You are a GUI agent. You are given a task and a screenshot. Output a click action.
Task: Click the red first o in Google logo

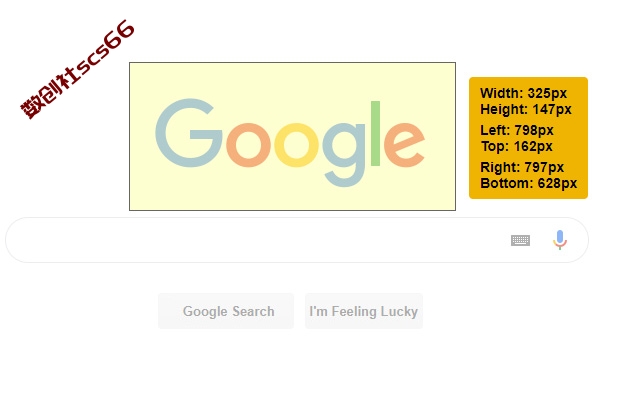(248, 145)
